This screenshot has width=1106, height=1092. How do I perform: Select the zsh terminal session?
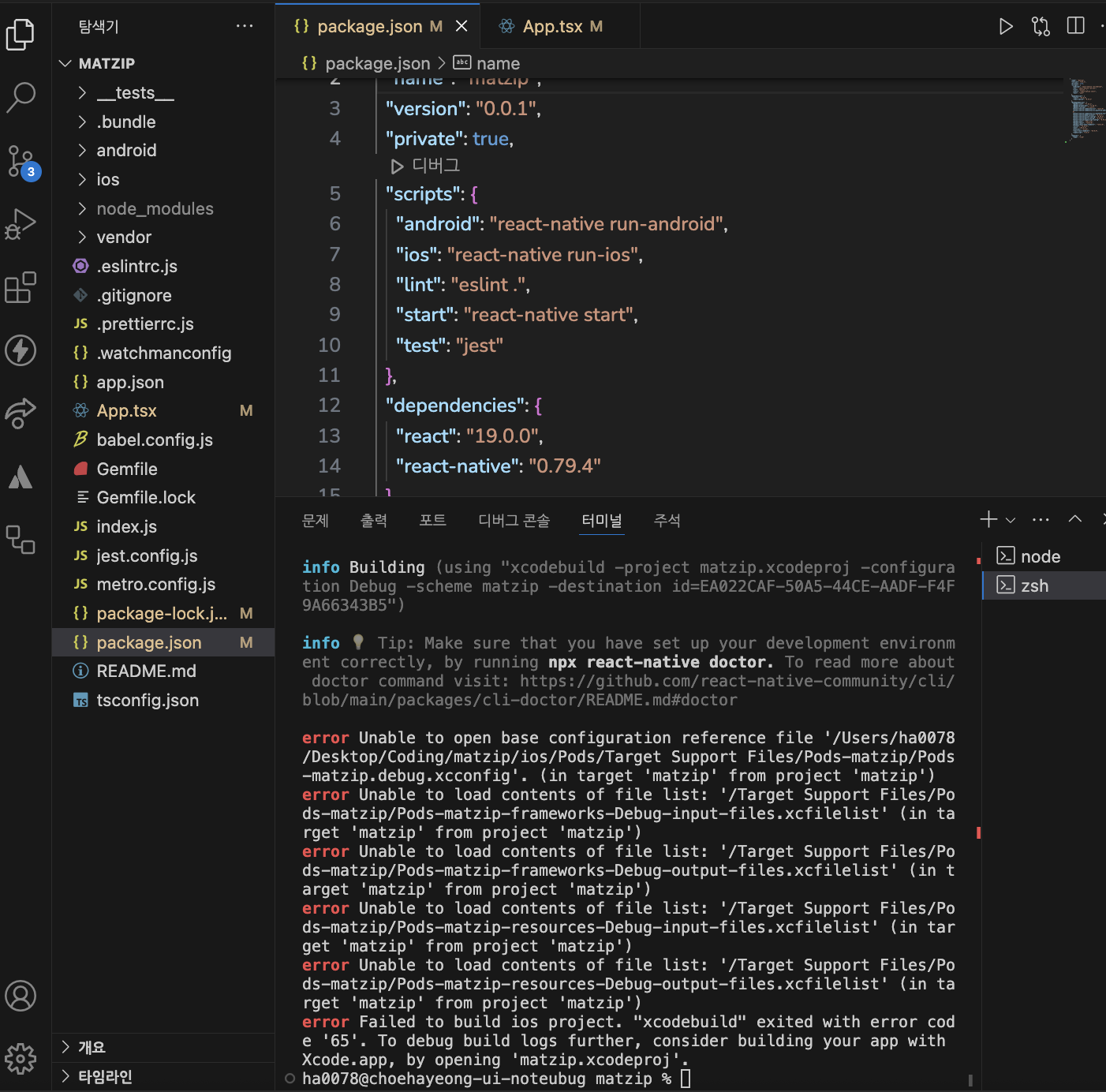pyautogui.click(x=1044, y=585)
